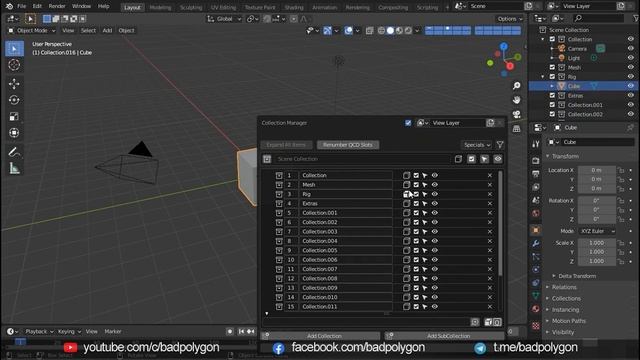Image resolution: width=640 pixels, height=360 pixels.
Task: Select the Select Box tool
Action: 14,49
